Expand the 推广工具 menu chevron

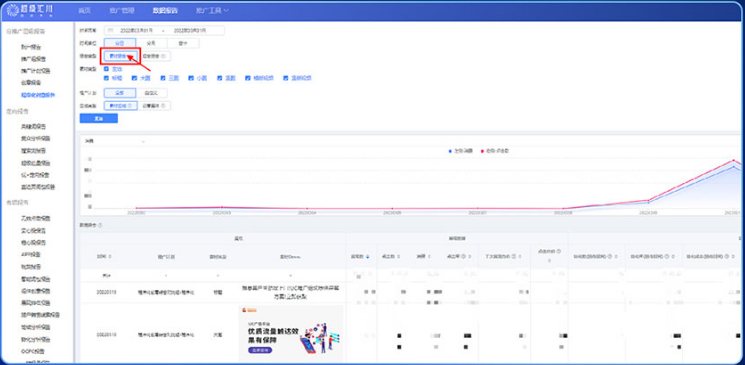click(x=226, y=10)
